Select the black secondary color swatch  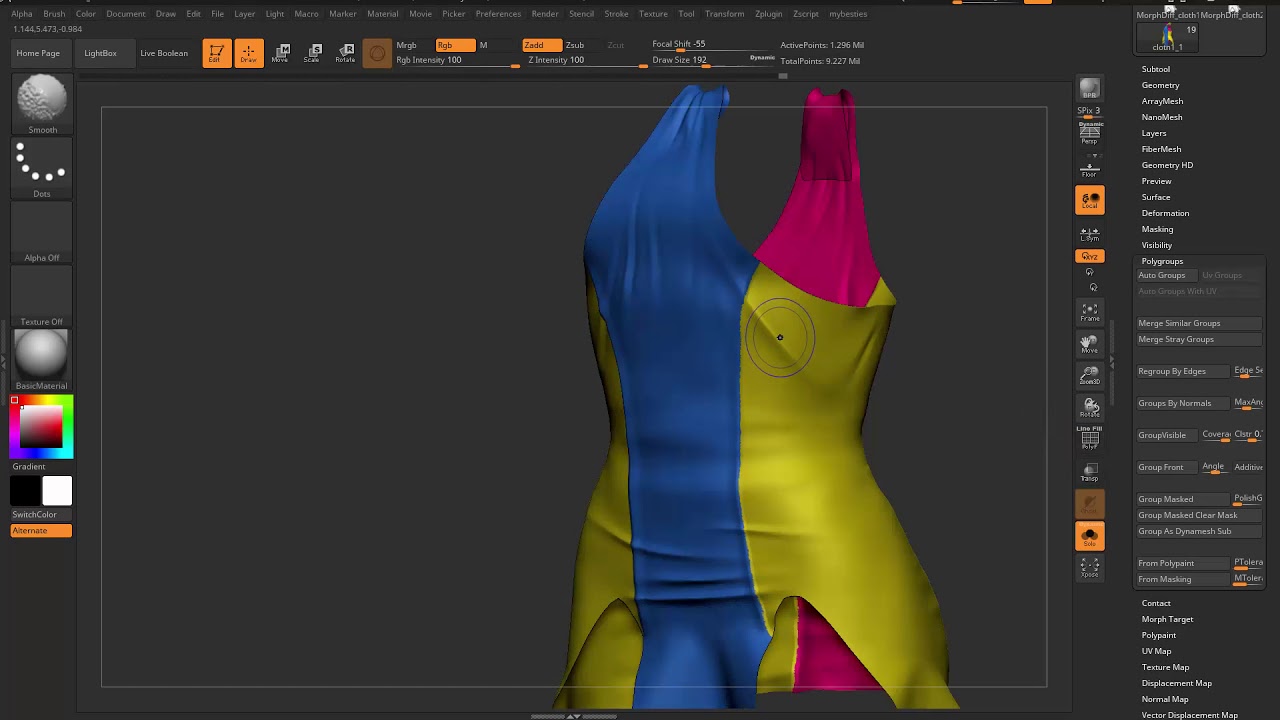click(26, 491)
